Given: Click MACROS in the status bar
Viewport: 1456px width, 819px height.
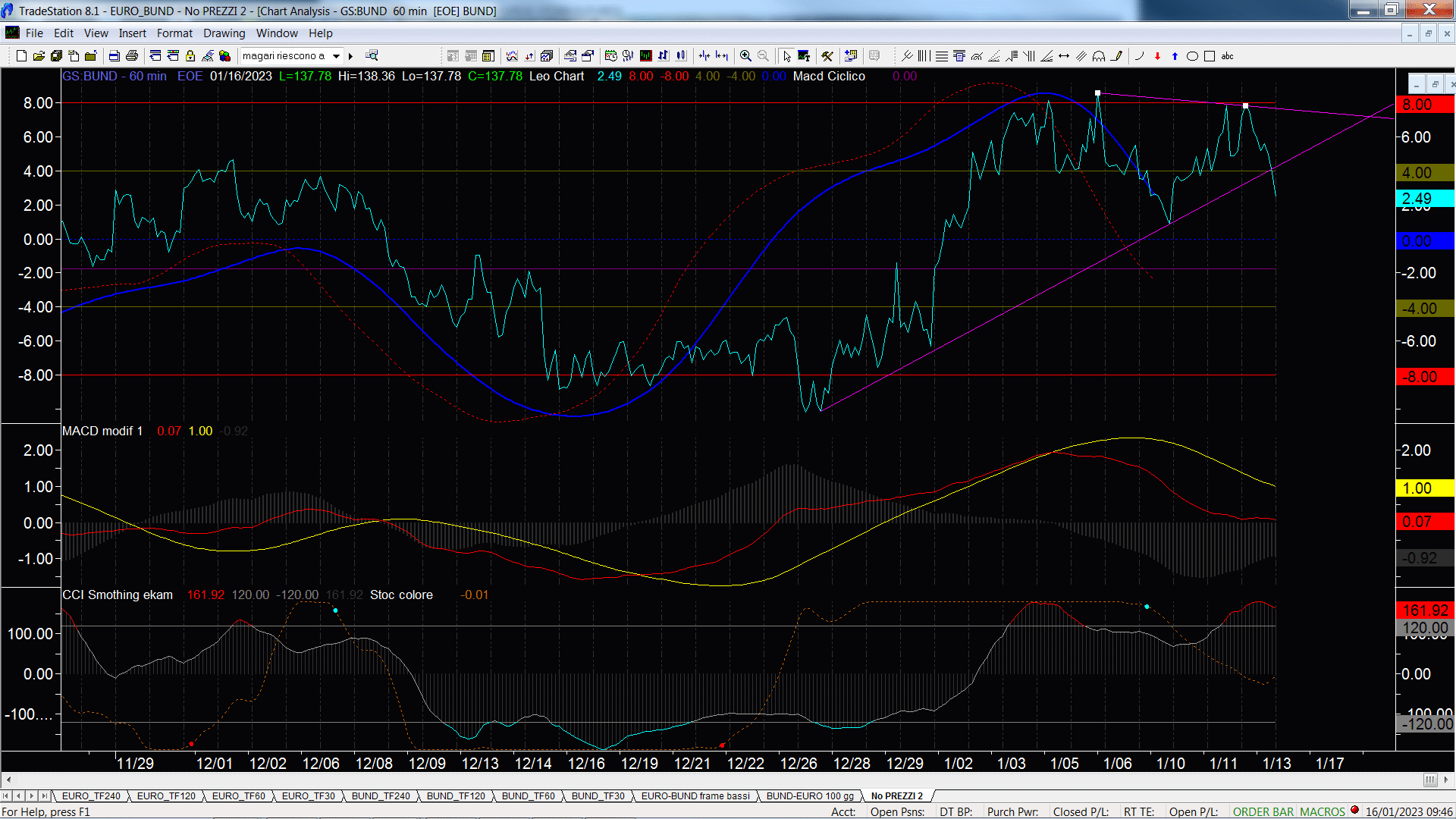Looking at the screenshot, I should [1323, 811].
